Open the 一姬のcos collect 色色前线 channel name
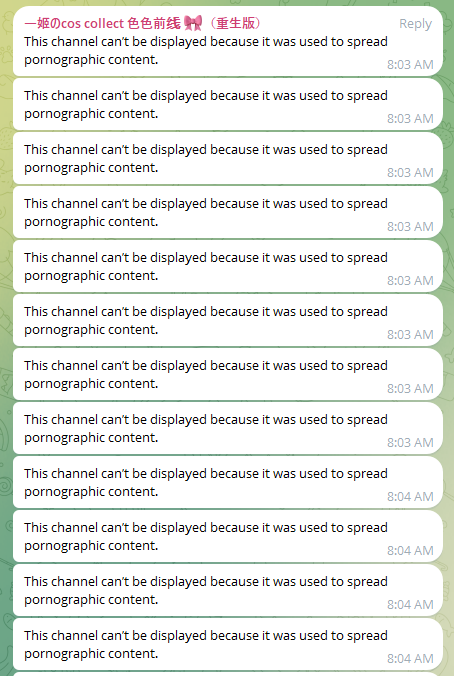The height and width of the screenshot is (676, 454). (102, 23)
